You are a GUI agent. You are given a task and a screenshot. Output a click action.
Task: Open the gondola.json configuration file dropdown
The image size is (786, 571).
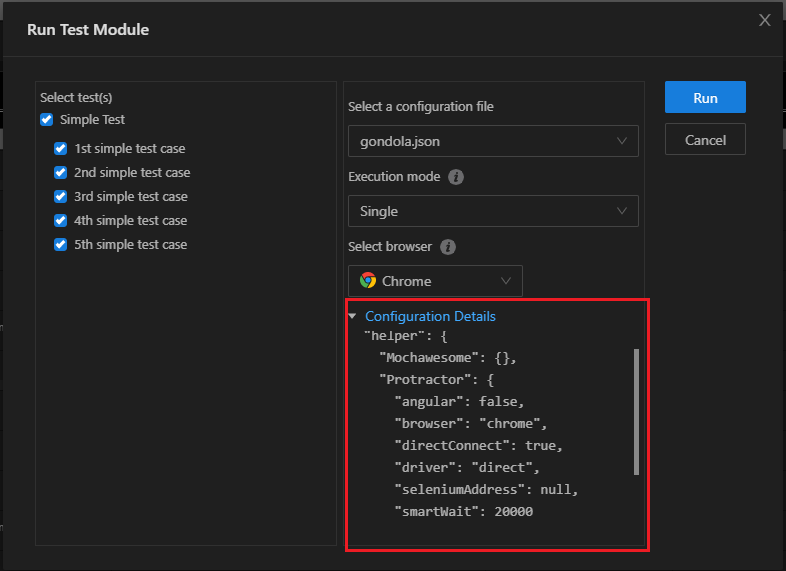[493, 141]
